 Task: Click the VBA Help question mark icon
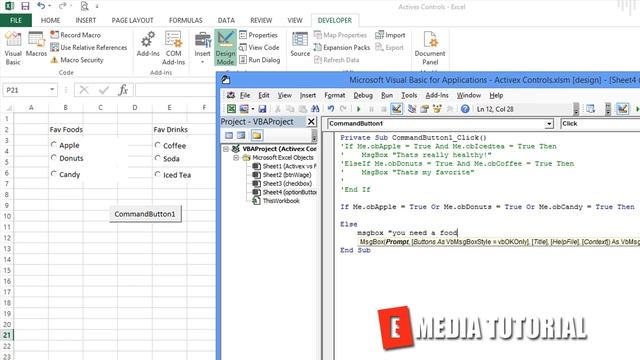click(464, 109)
